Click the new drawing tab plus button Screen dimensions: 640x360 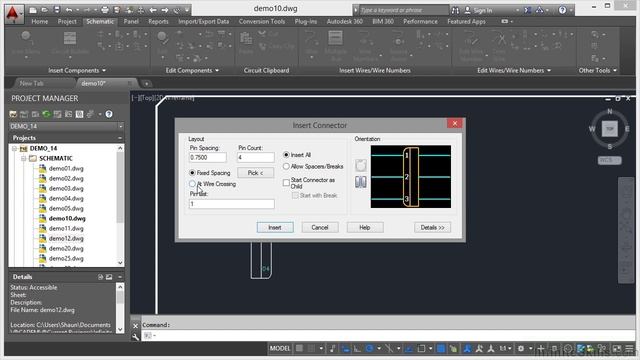[x=146, y=84]
